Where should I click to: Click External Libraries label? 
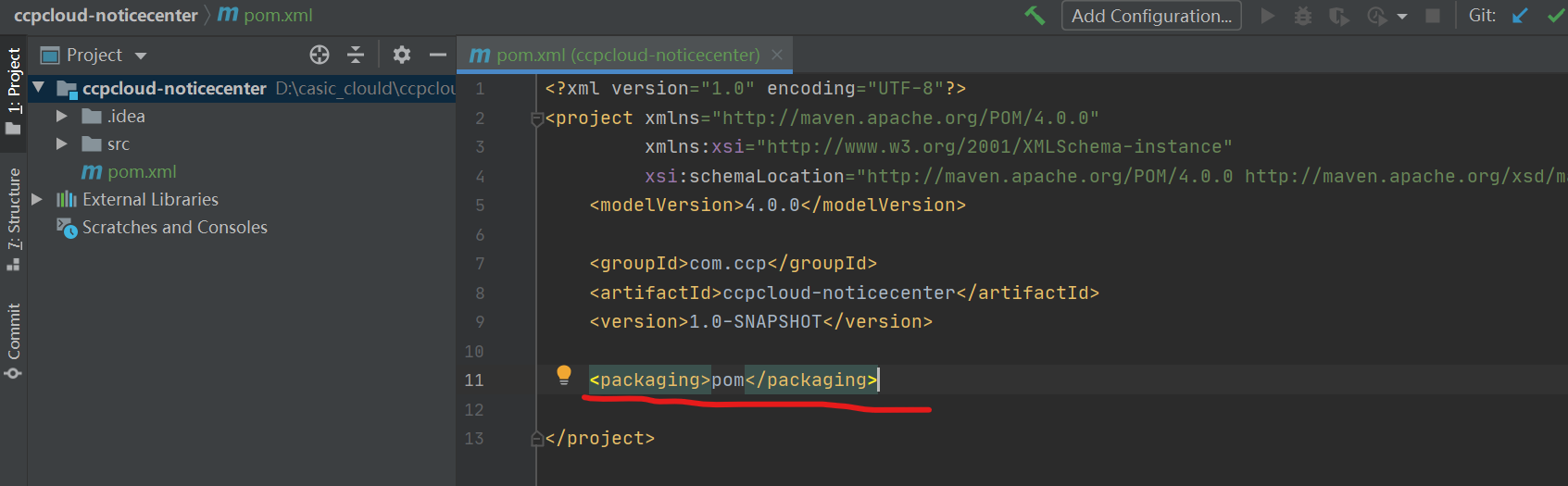point(150,199)
